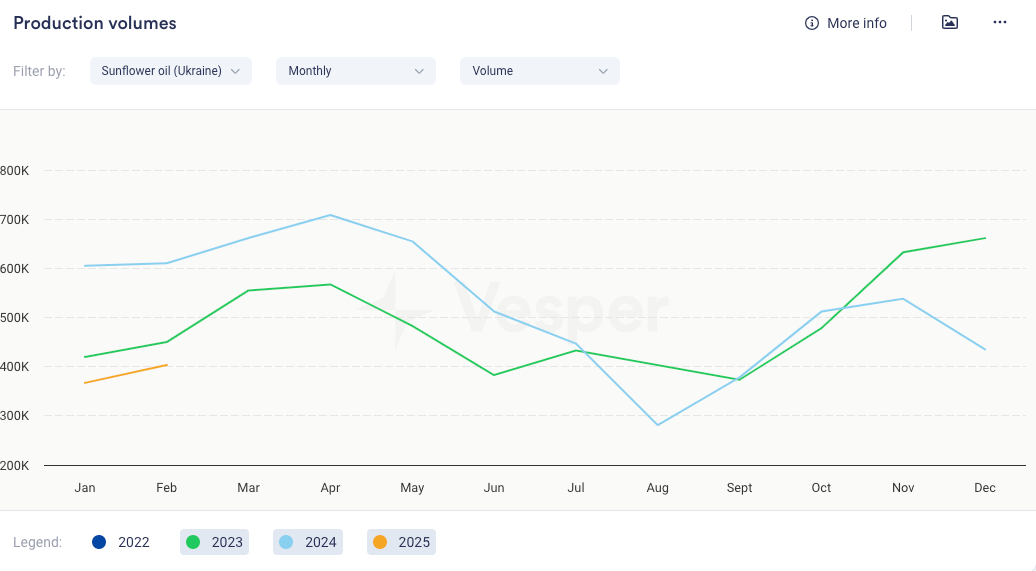Click the green 2023 color dot
This screenshot has height=571, width=1036.
193,542
